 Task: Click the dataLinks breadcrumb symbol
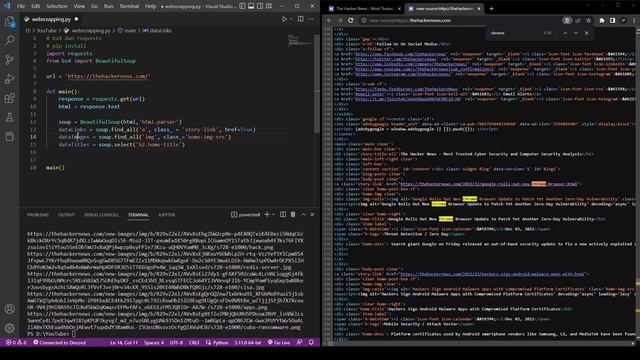(x=157, y=31)
